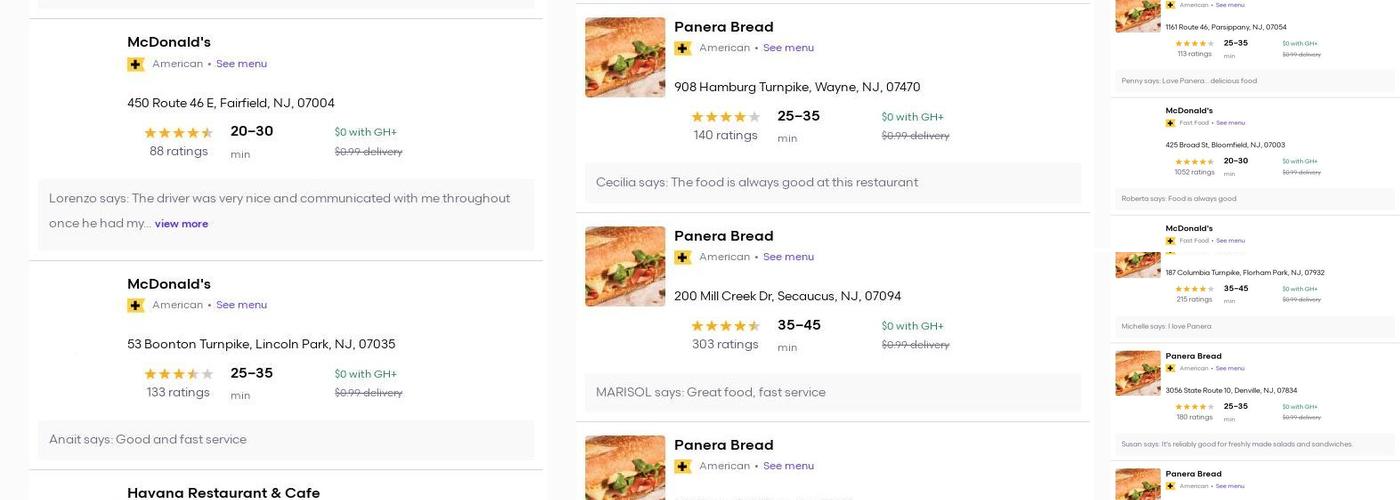Image resolution: width=1400 pixels, height=500 pixels.
Task: Click the GH+ badge on Panera Bread Denville listing
Action: pyautogui.click(x=1170, y=368)
